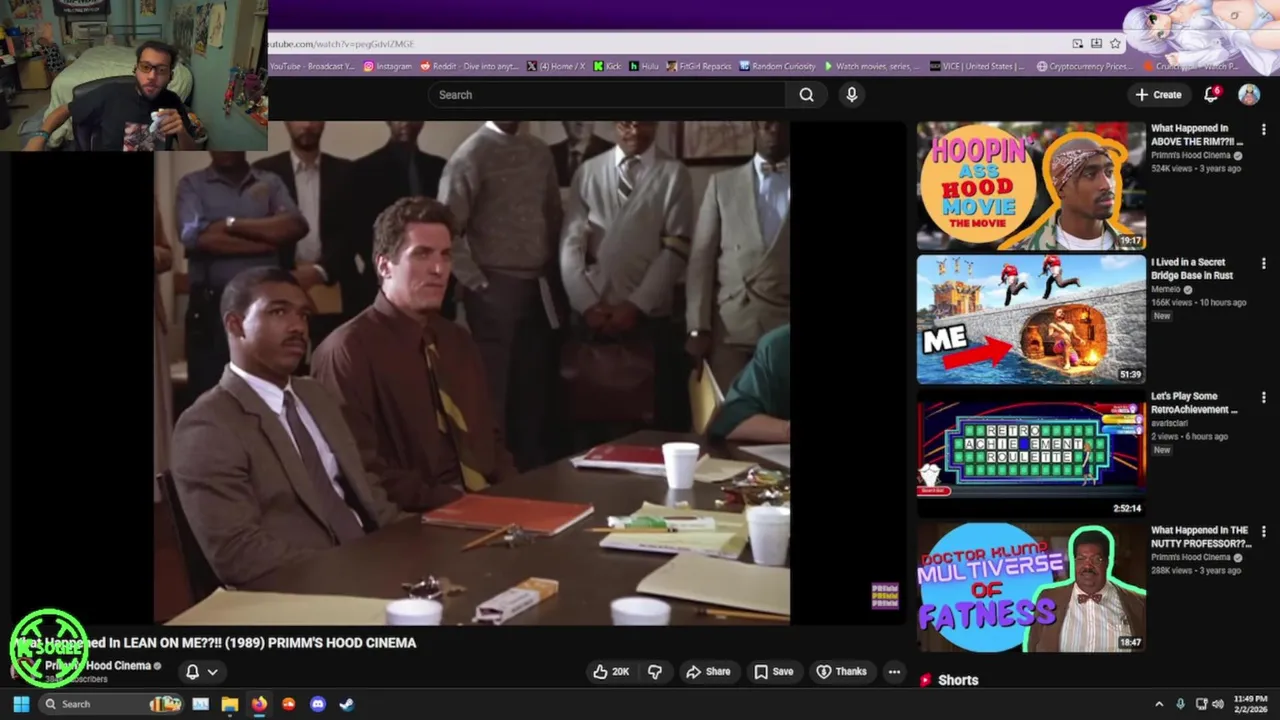Screen dimensions: 1280x720
Task: Open options for RetroAchievement video
Action: pyautogui.click(x=1264, y=398)
